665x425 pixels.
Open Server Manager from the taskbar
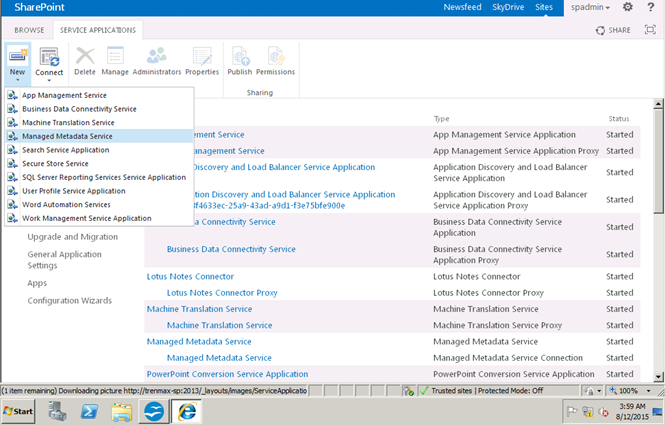point(57,411)
